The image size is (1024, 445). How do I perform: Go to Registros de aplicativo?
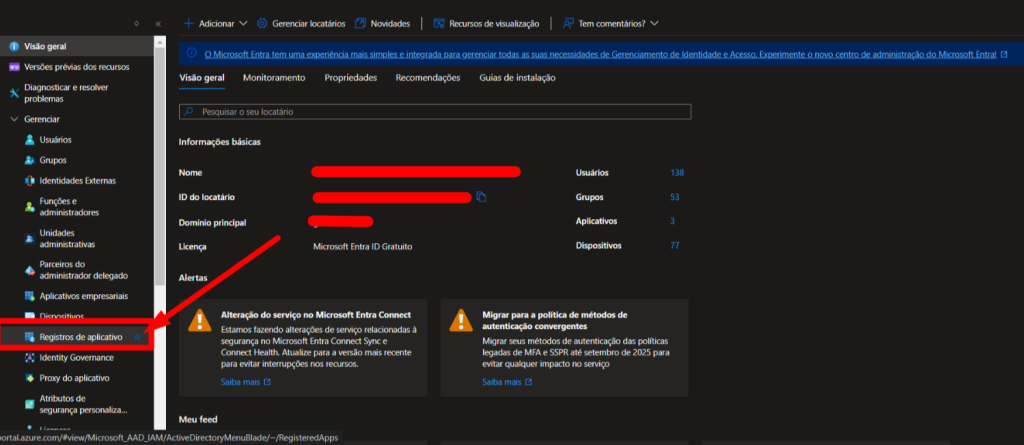81,338
